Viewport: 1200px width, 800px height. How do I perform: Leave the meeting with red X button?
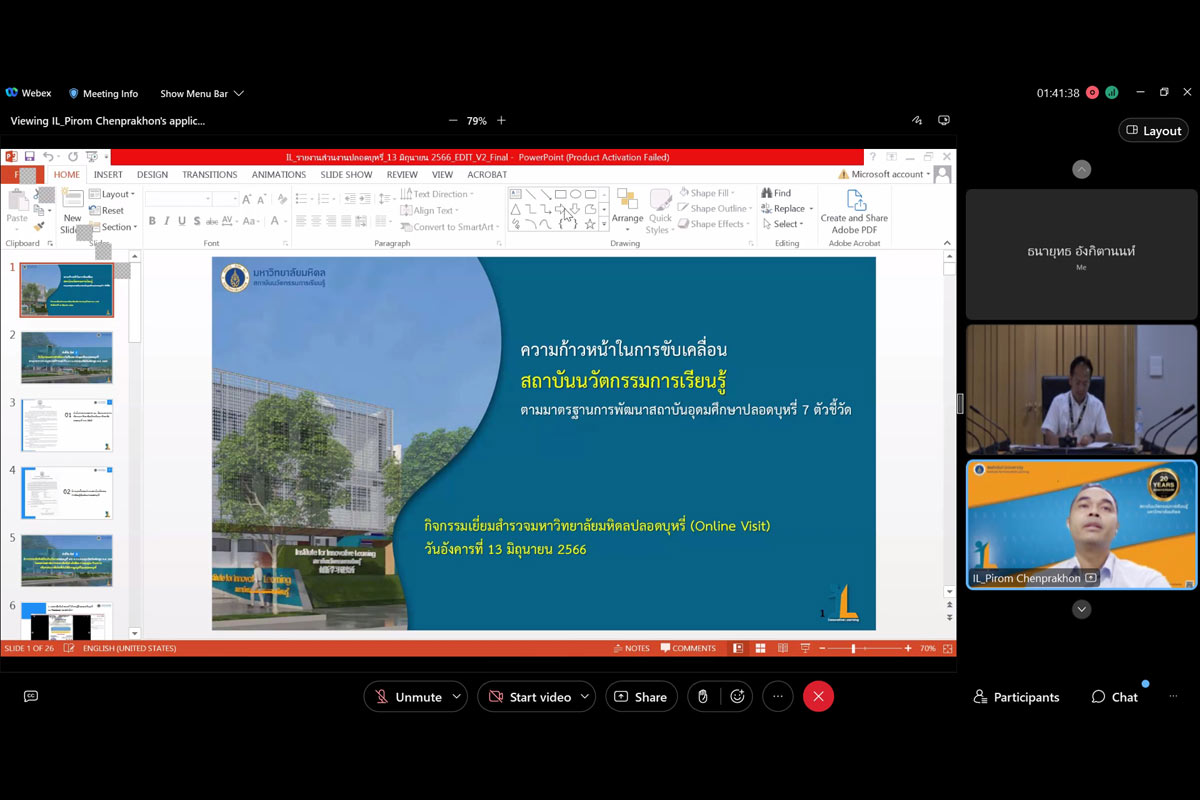click(x=818, y=697)
